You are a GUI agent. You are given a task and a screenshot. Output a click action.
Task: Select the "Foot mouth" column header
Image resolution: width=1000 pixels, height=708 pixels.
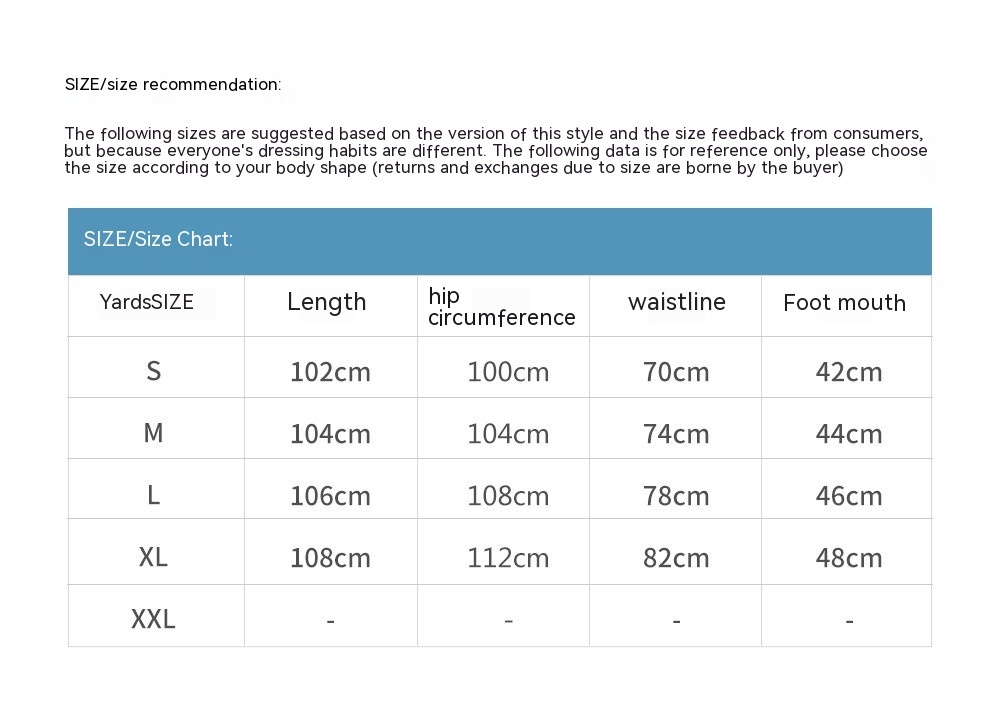[844, 303]
